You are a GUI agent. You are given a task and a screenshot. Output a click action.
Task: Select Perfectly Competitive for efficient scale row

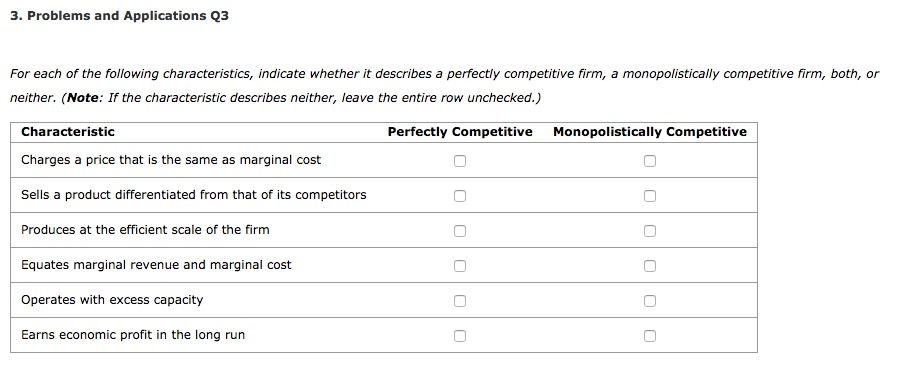460,231
